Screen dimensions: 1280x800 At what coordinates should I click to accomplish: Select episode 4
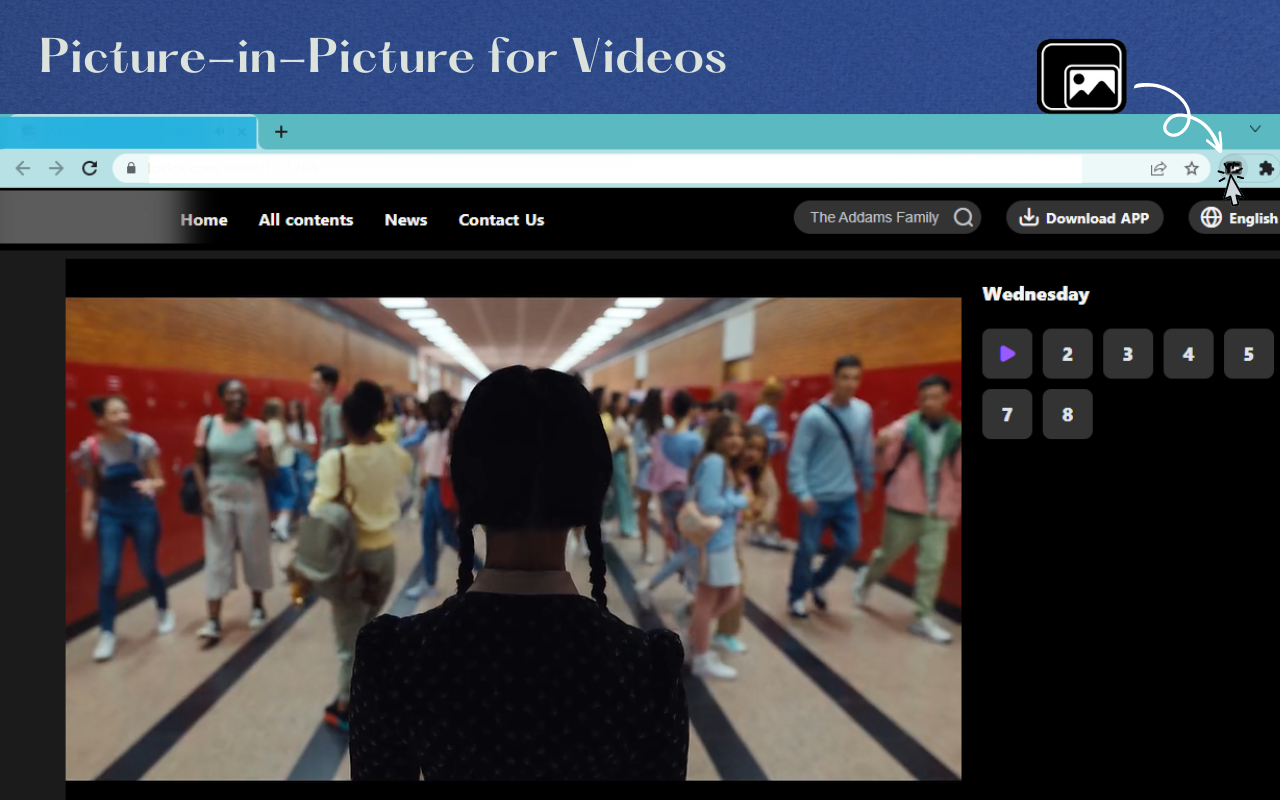(1188, 354)
